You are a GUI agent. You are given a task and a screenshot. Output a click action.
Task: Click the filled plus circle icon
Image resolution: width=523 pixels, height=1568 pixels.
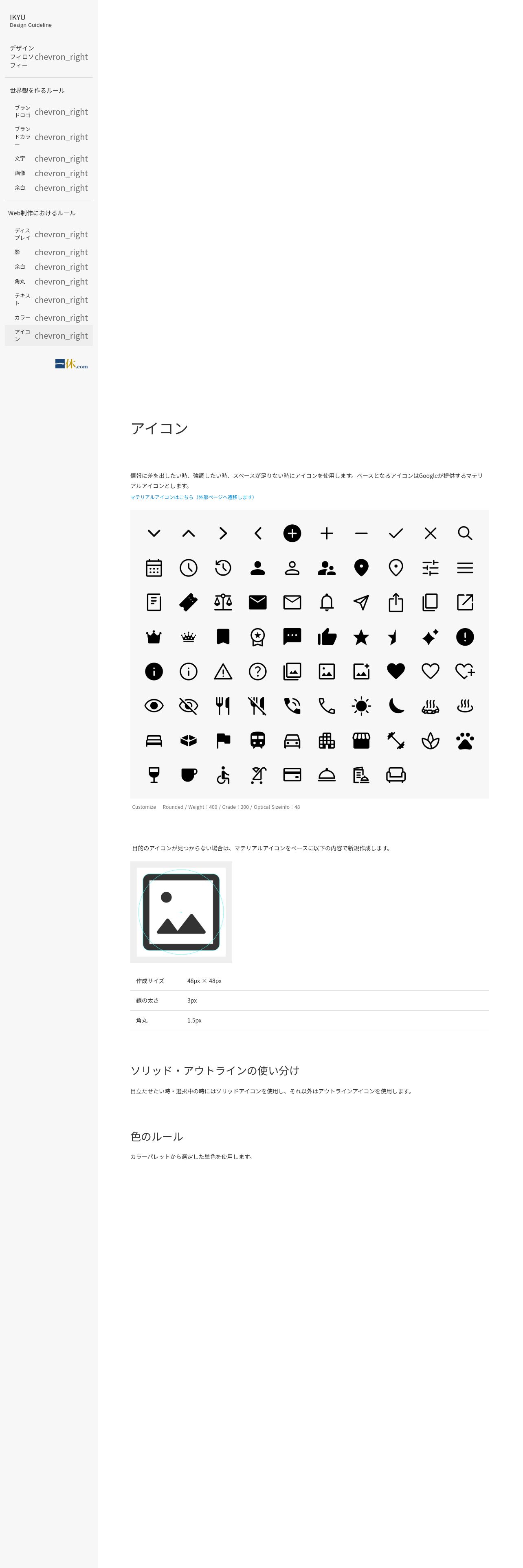point(292,533)
